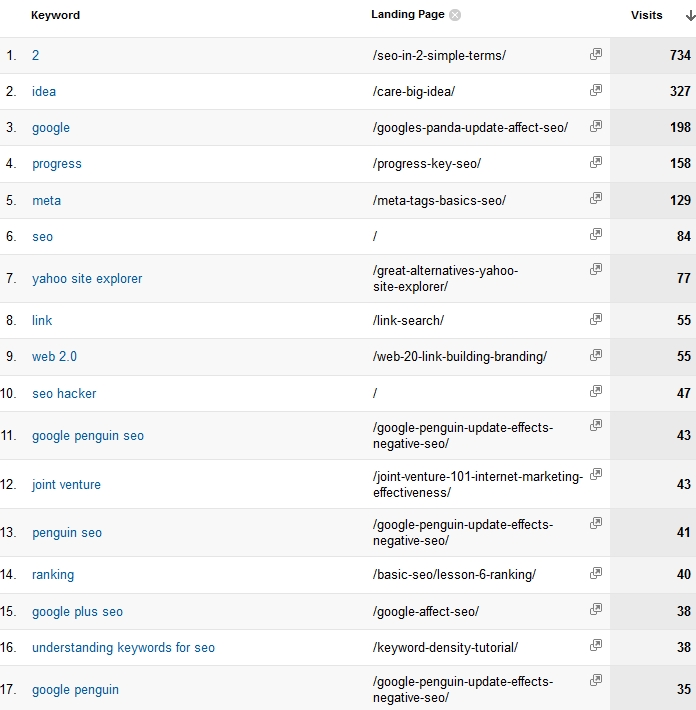Click the "web 2.0" keyword link
This screenshot has width=696, height=710.
click(54, 357)
